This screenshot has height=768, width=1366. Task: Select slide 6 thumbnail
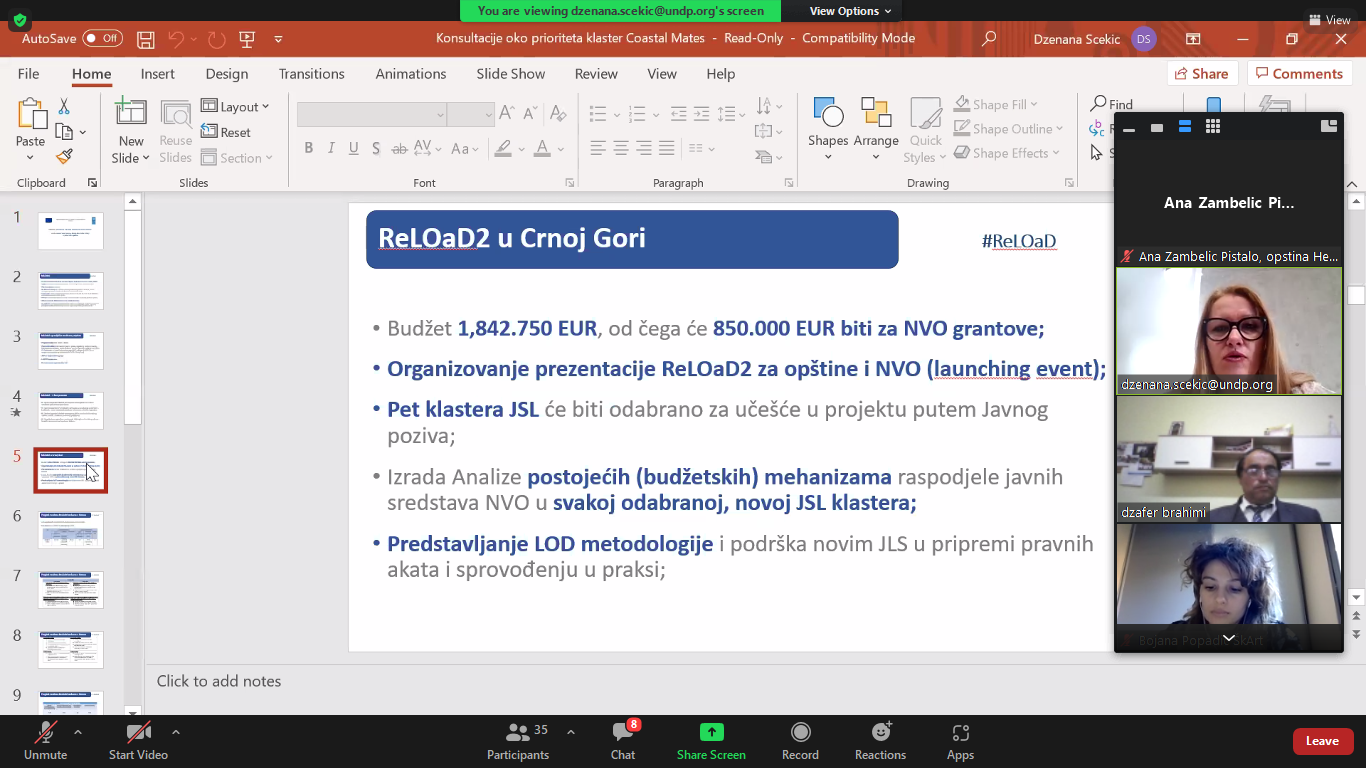(x=71, y=530)
